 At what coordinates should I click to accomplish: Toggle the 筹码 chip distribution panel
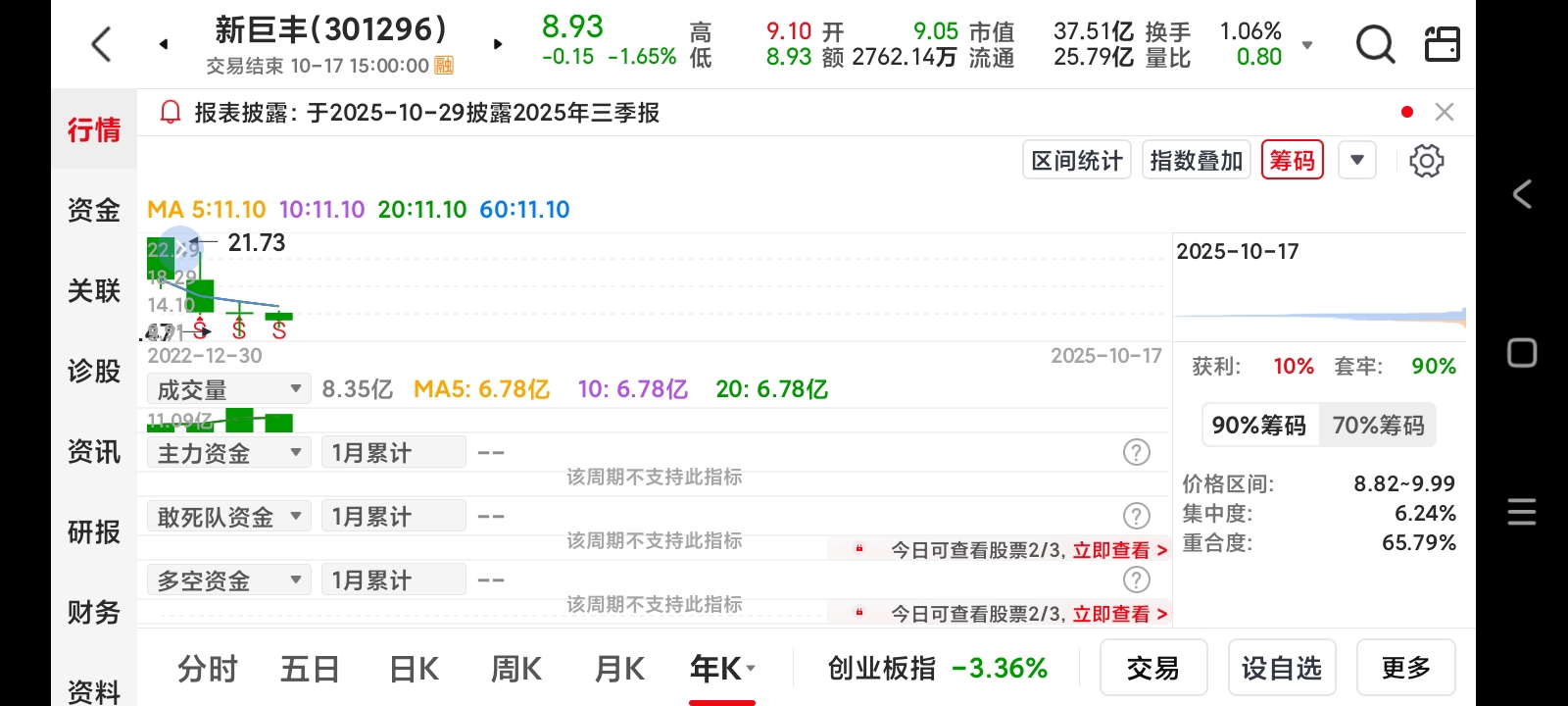(x=1292, y=160)
